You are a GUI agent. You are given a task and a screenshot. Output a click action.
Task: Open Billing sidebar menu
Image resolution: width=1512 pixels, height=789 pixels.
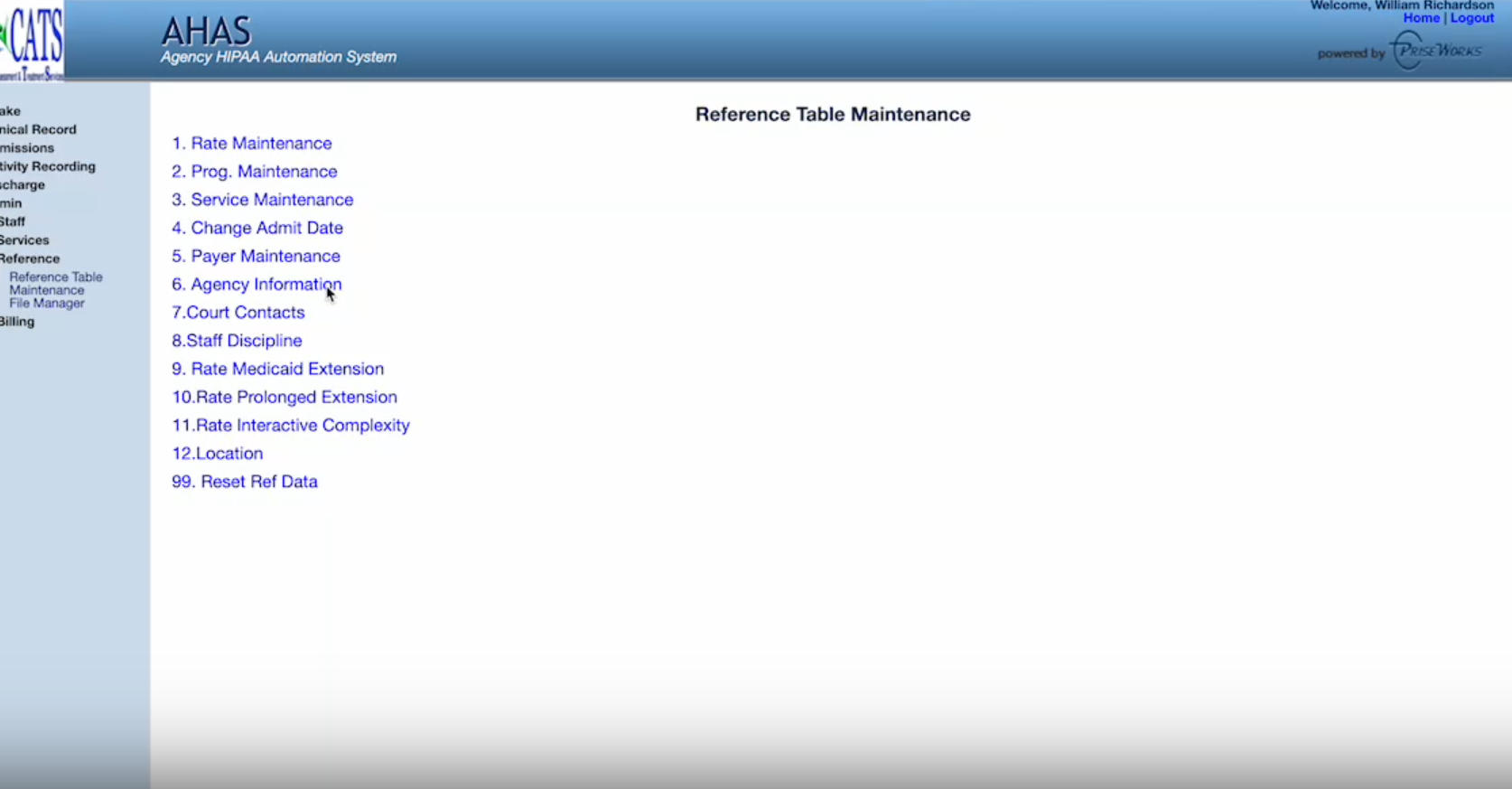tap(17, 322)
